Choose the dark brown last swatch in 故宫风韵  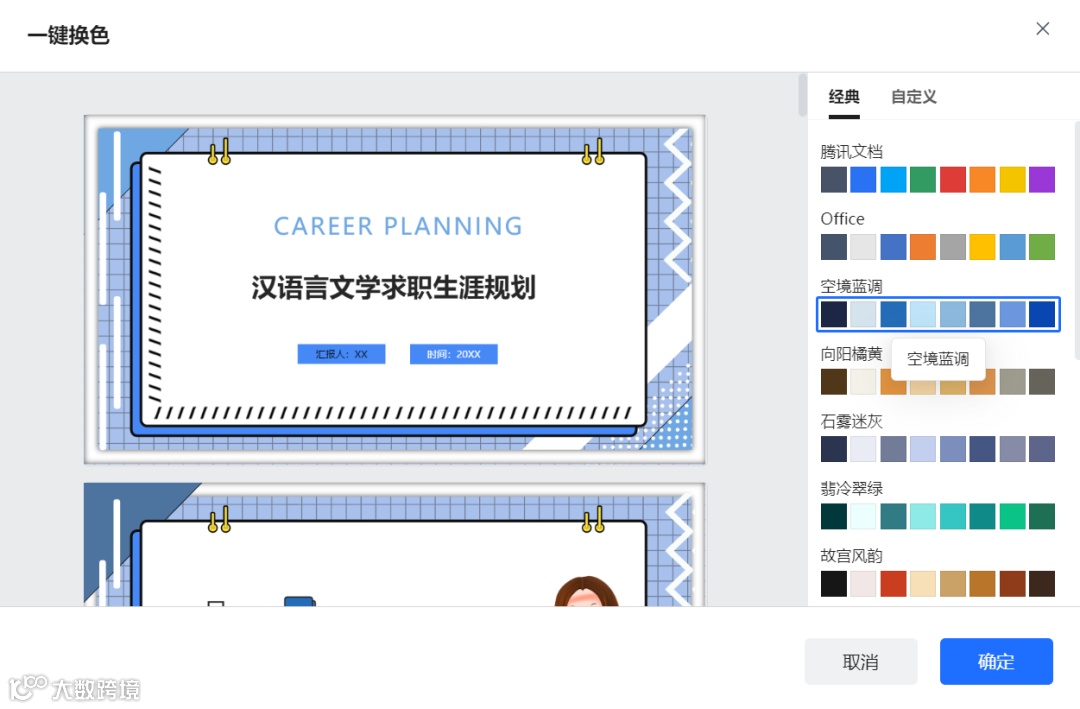(1041, 584)
